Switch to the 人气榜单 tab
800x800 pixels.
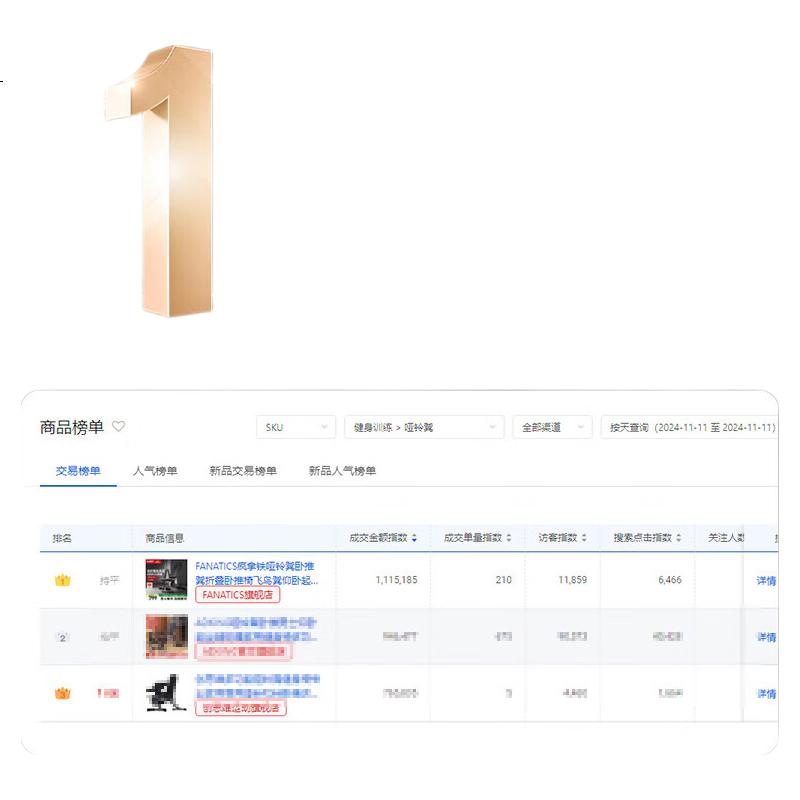click(155, 471)
